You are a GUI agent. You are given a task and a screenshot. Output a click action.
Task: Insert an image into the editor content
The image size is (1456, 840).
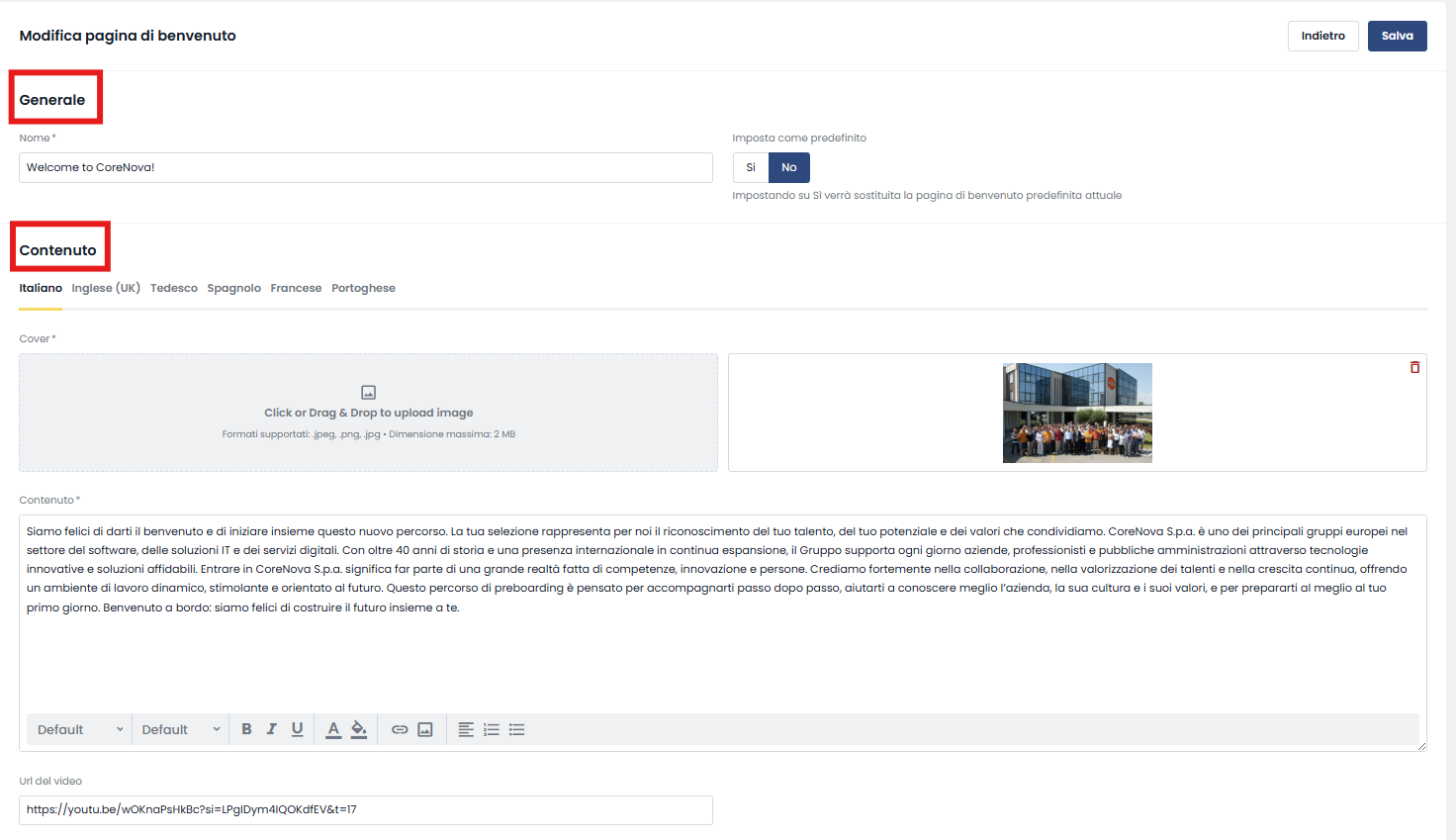tap(425, 729)
